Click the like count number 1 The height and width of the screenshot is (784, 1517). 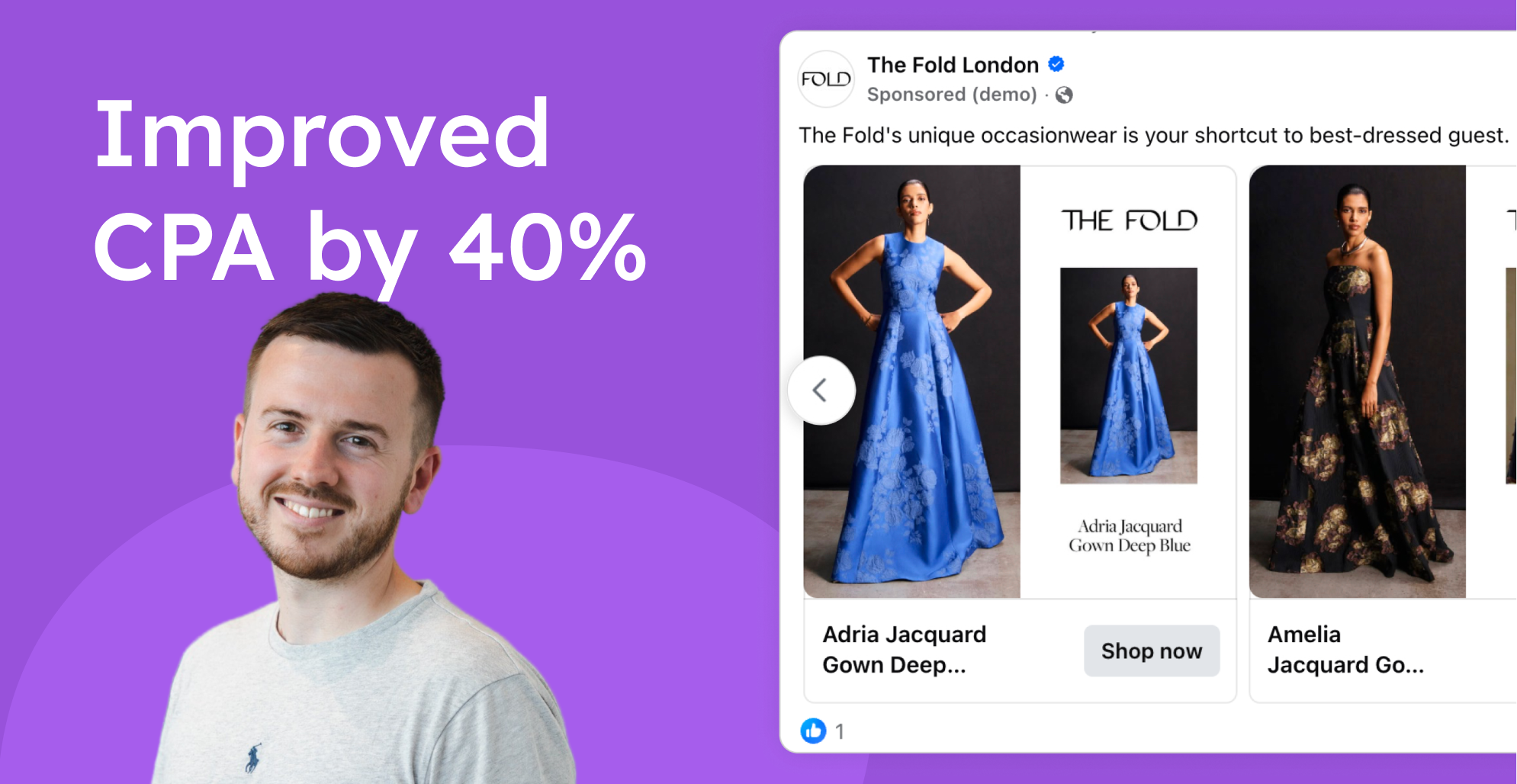(840, 731)
